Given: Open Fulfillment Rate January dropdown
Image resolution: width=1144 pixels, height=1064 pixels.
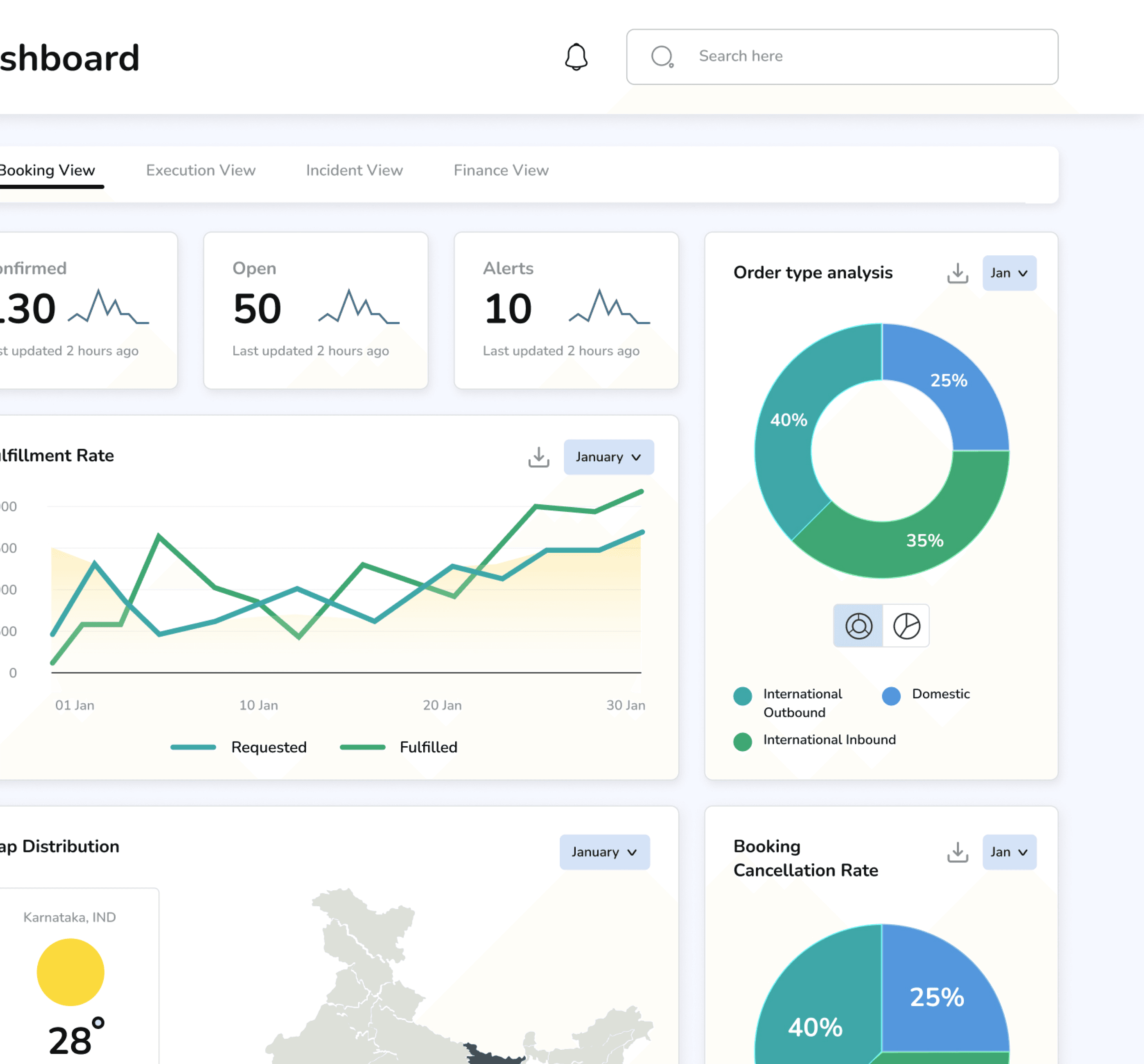Looking at the screenshot, I should (x=608, y=457).
